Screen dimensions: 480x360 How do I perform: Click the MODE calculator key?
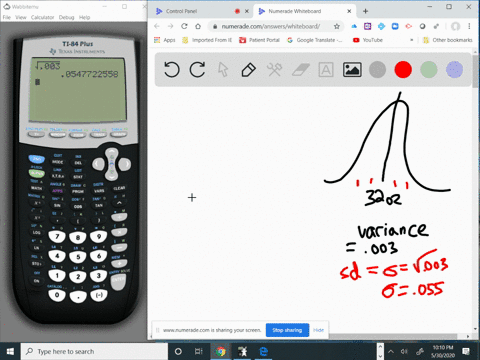coord(57,162)
